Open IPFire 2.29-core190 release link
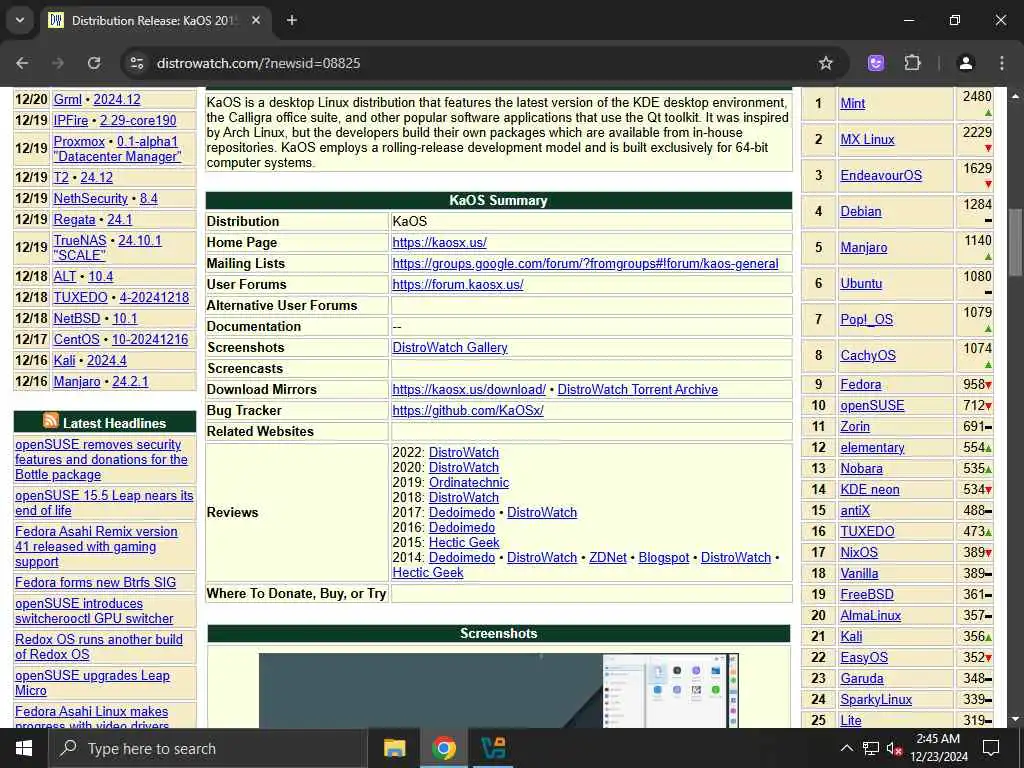 (x=138, y=120)
